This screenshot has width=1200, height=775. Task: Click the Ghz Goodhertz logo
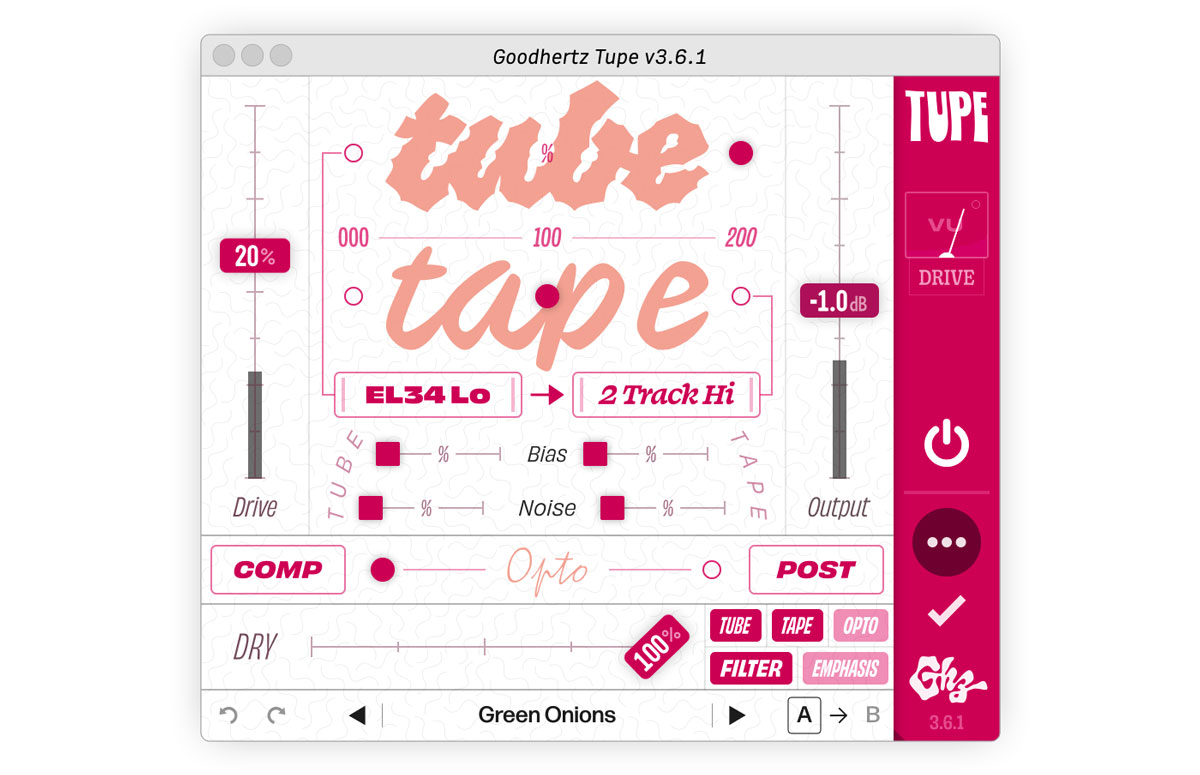pos(946,680)
